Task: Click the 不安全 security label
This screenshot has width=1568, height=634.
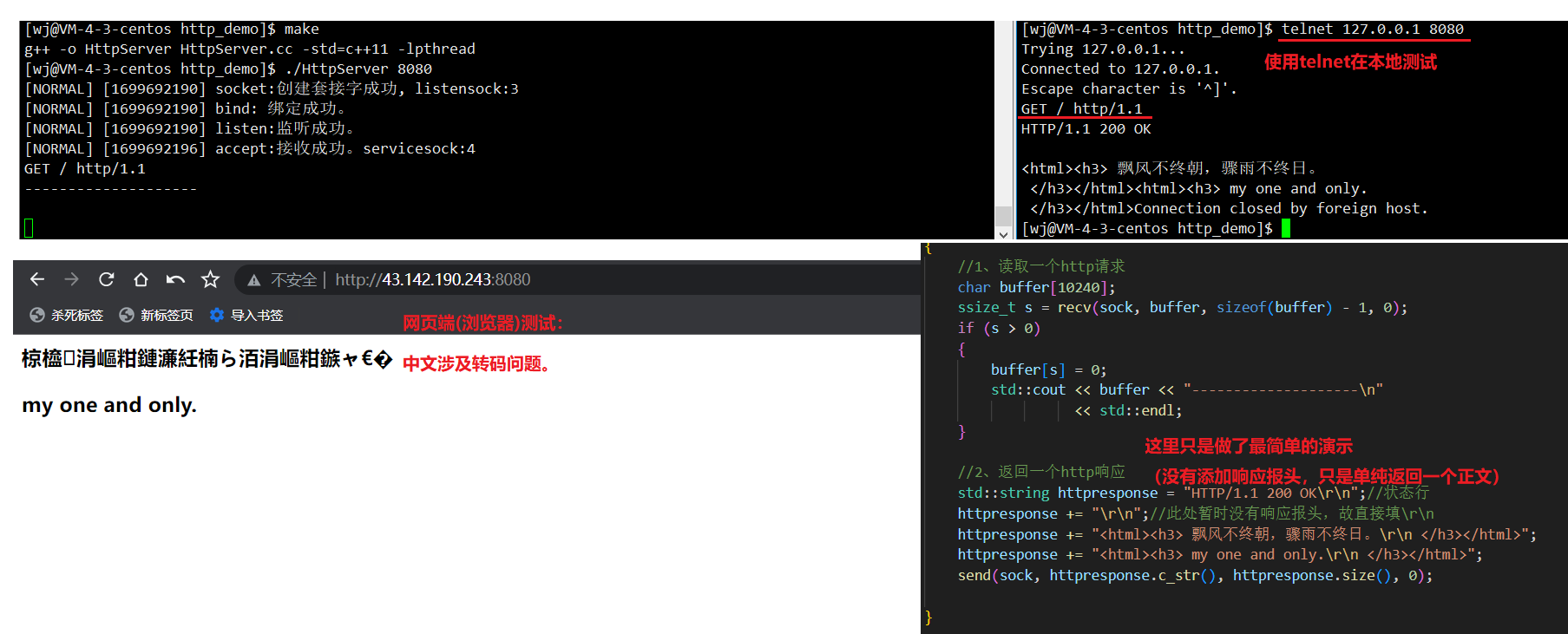Action: 294,280
